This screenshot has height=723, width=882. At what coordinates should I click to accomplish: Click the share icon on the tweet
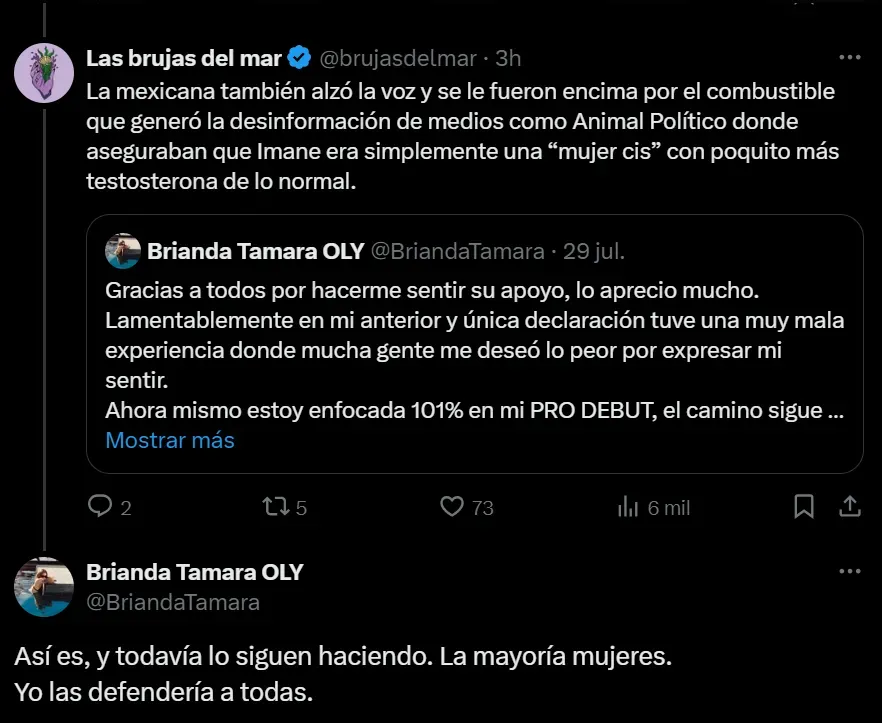(x=849, y=507)
